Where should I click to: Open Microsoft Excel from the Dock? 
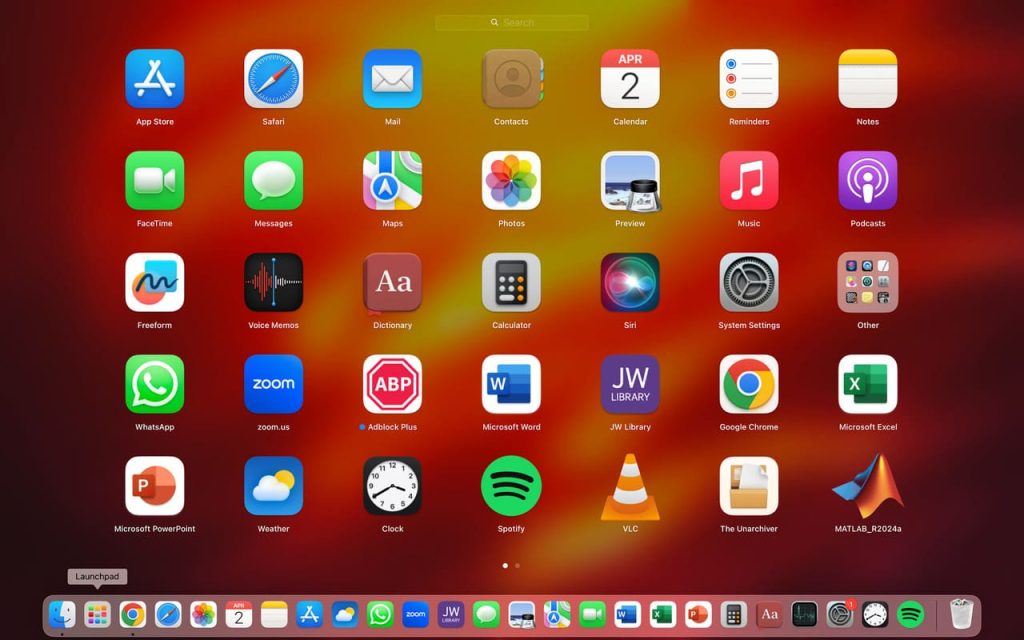coord(663,615)
